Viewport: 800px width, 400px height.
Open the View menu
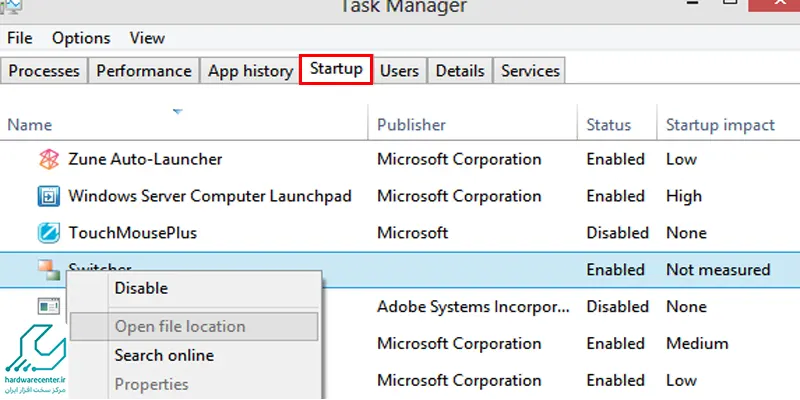(147, 38)
